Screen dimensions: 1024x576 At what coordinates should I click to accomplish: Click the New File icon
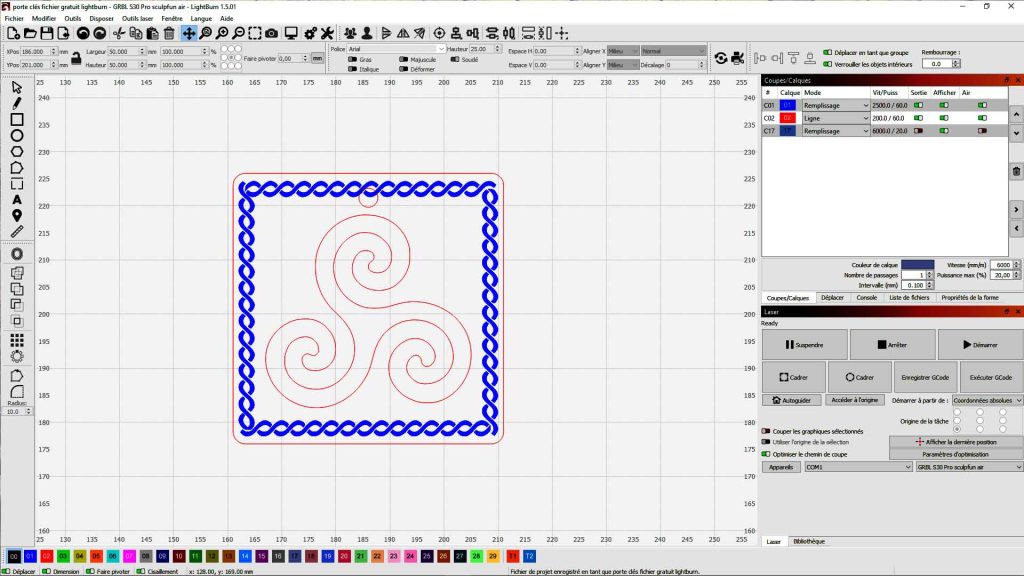[x=14, y=33]
